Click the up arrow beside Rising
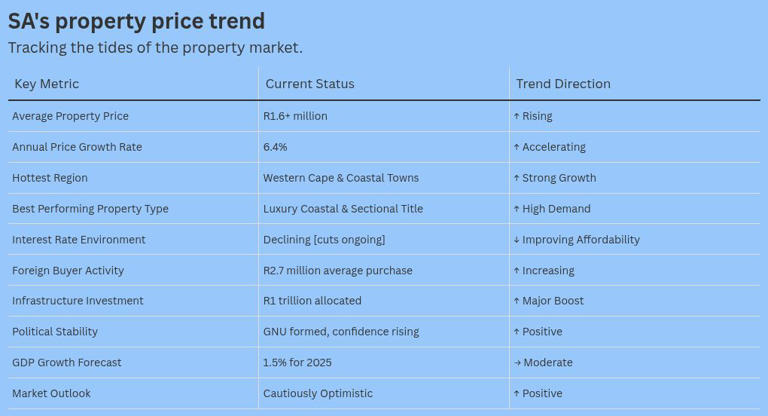 pyautogui.click(x=516, y=116)
